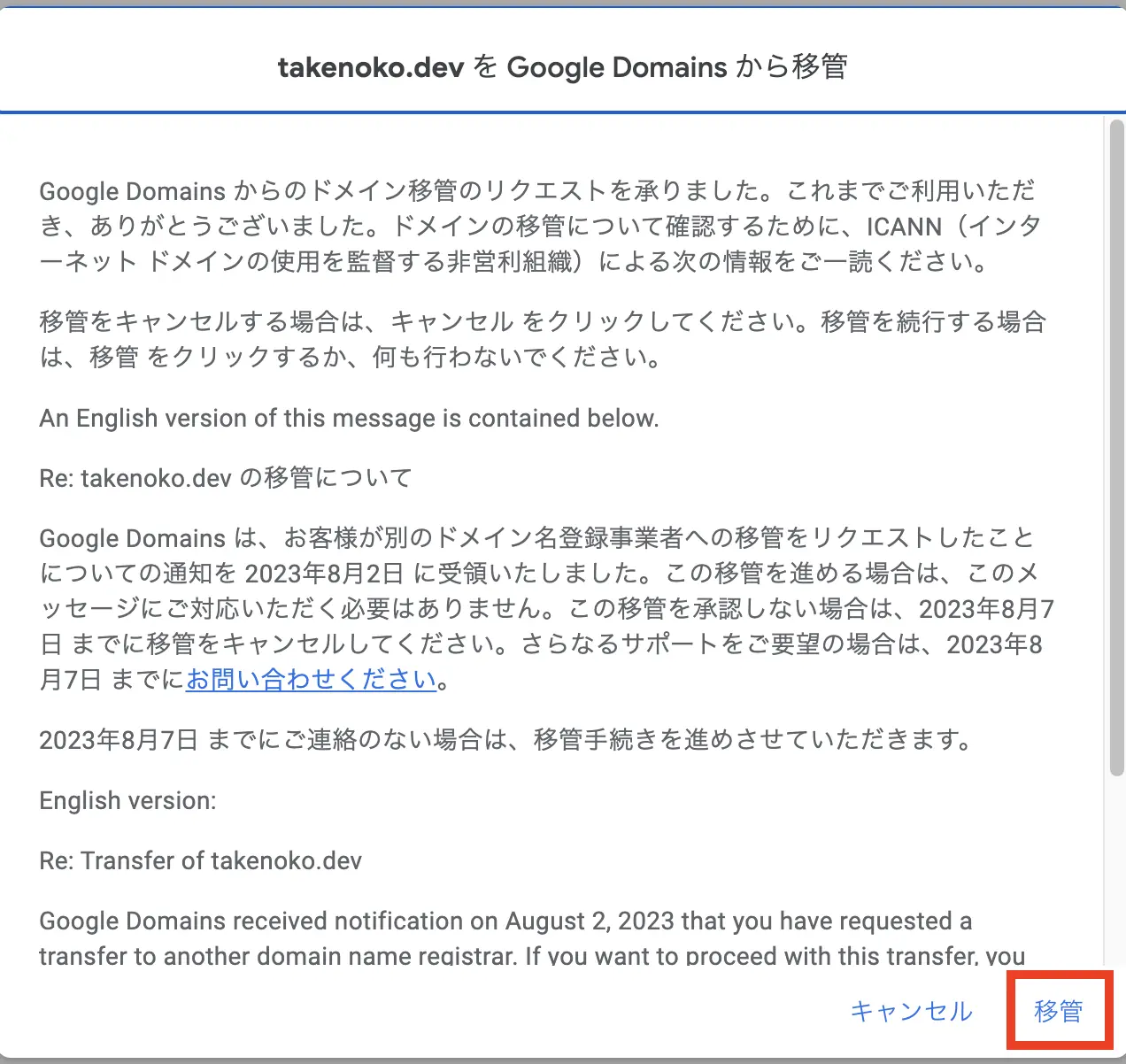The image size is (1126, 1064).
Task: Click the 2023年8月7日 までにご連絡 sentence
Action: 505,739
